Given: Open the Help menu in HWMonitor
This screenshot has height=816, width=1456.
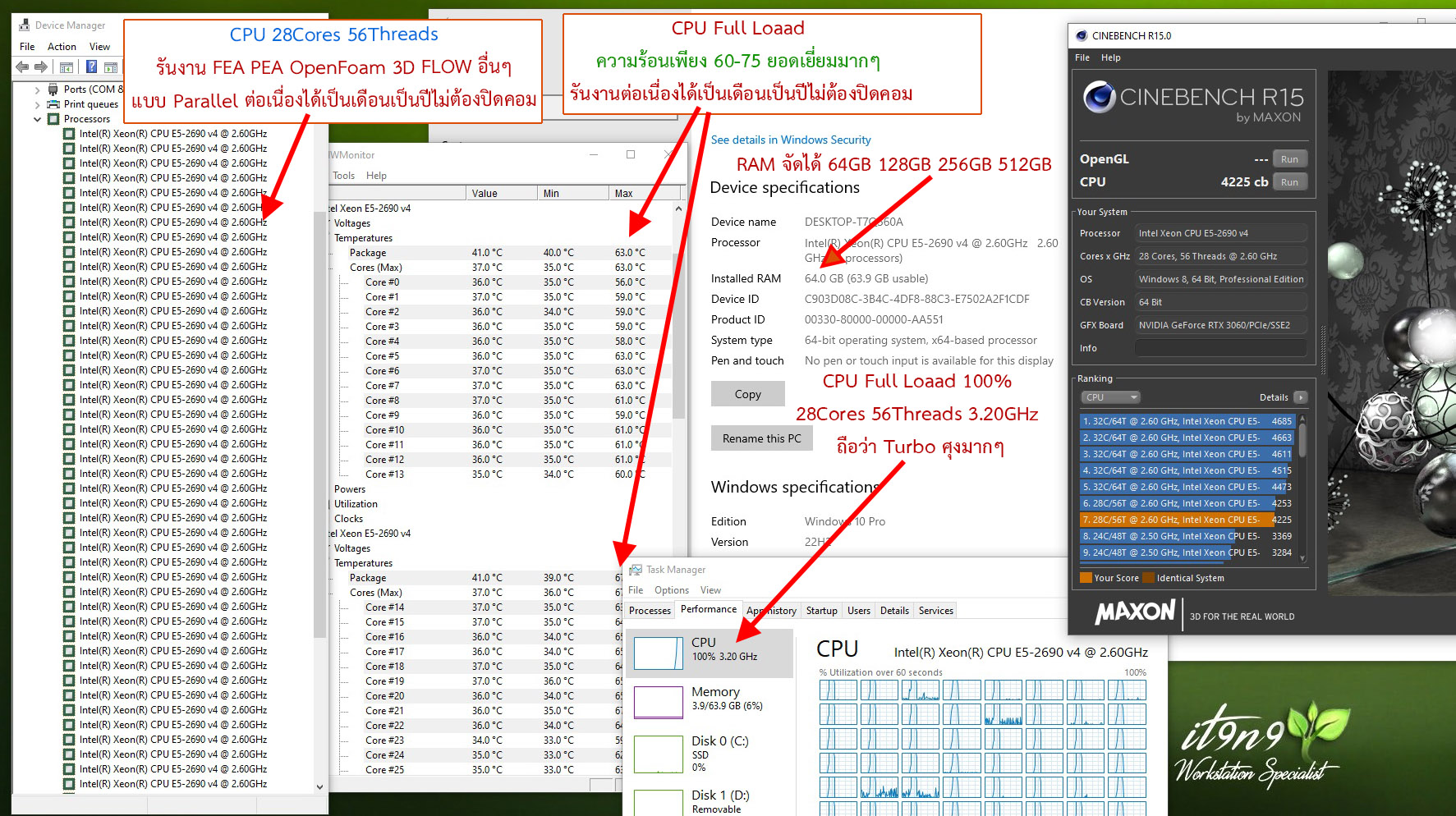Looking at the screenshot, I should point(376,176).
